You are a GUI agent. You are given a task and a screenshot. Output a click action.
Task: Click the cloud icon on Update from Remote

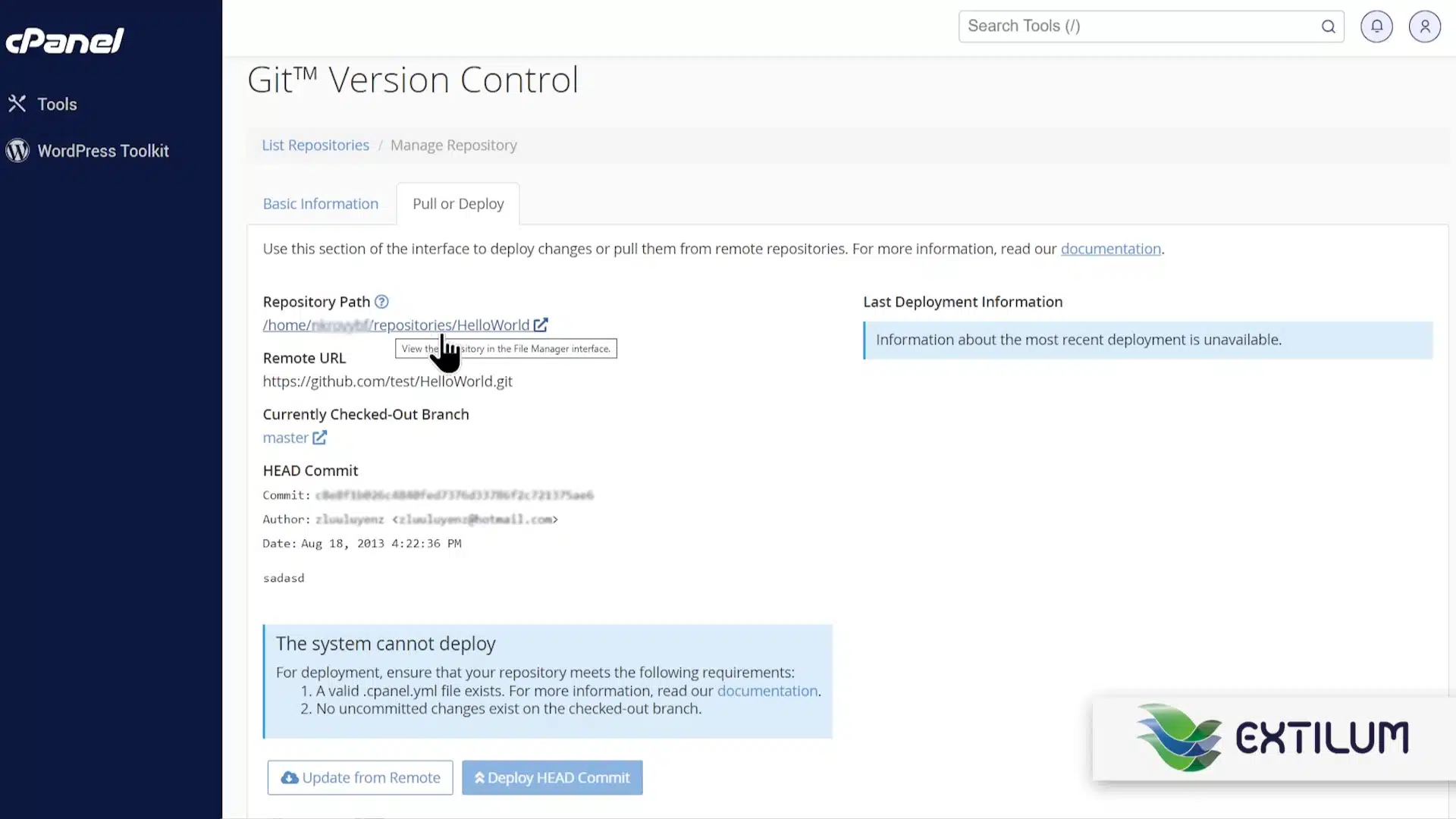[x=290, y=778]
